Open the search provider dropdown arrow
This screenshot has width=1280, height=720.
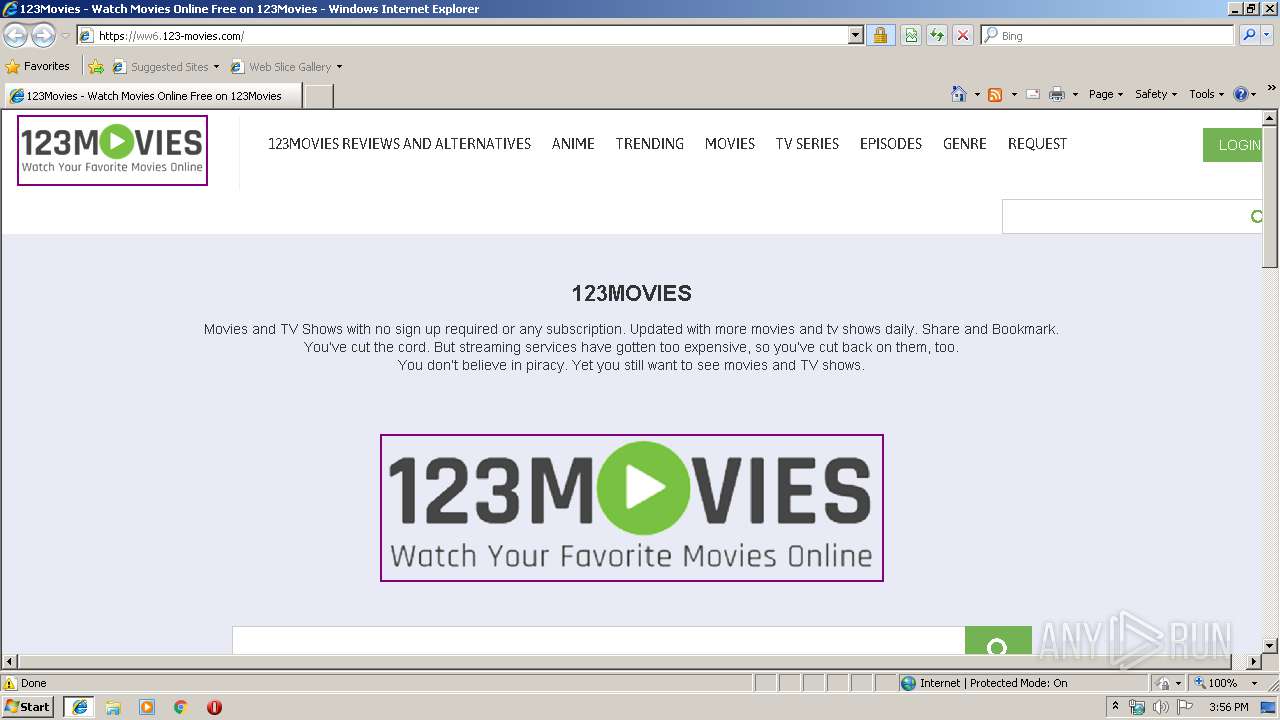point(1266,35)
